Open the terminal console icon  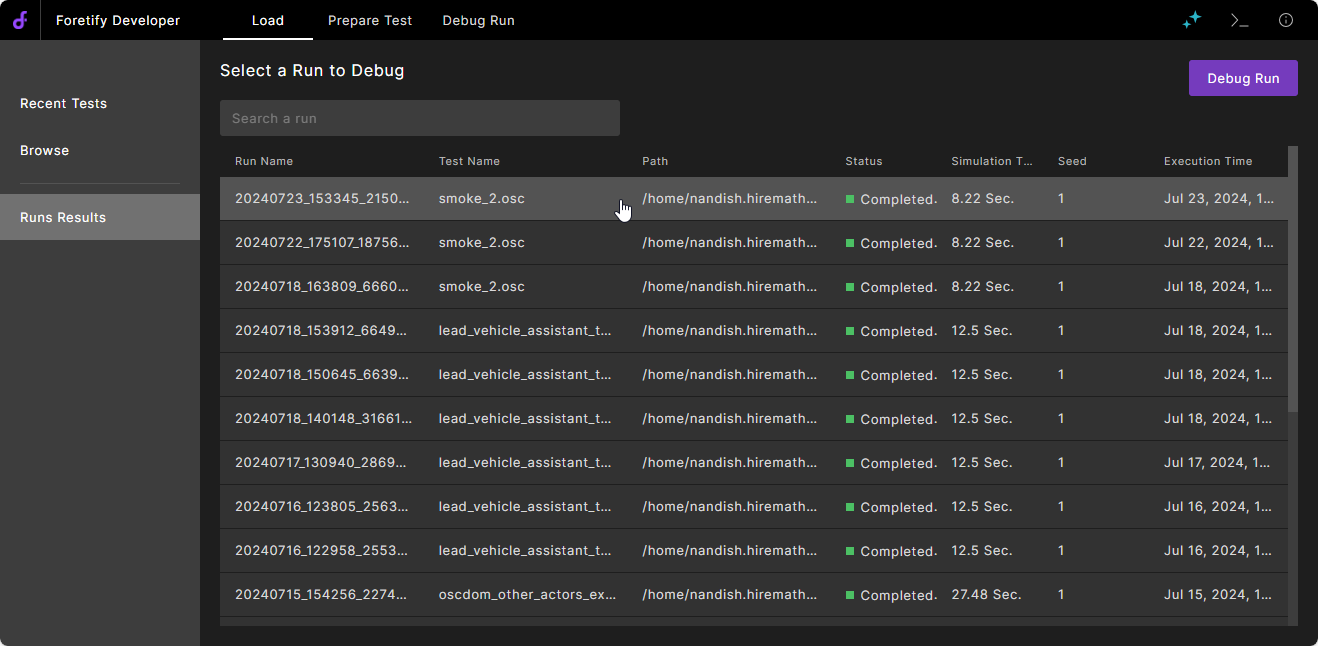(x=1239, y=20)
